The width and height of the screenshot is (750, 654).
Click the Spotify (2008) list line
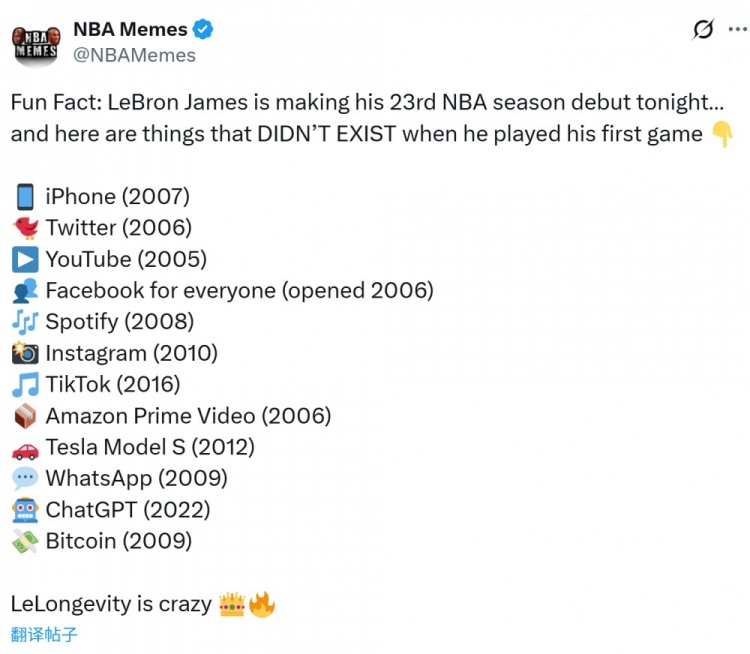(x=119, y=322)
